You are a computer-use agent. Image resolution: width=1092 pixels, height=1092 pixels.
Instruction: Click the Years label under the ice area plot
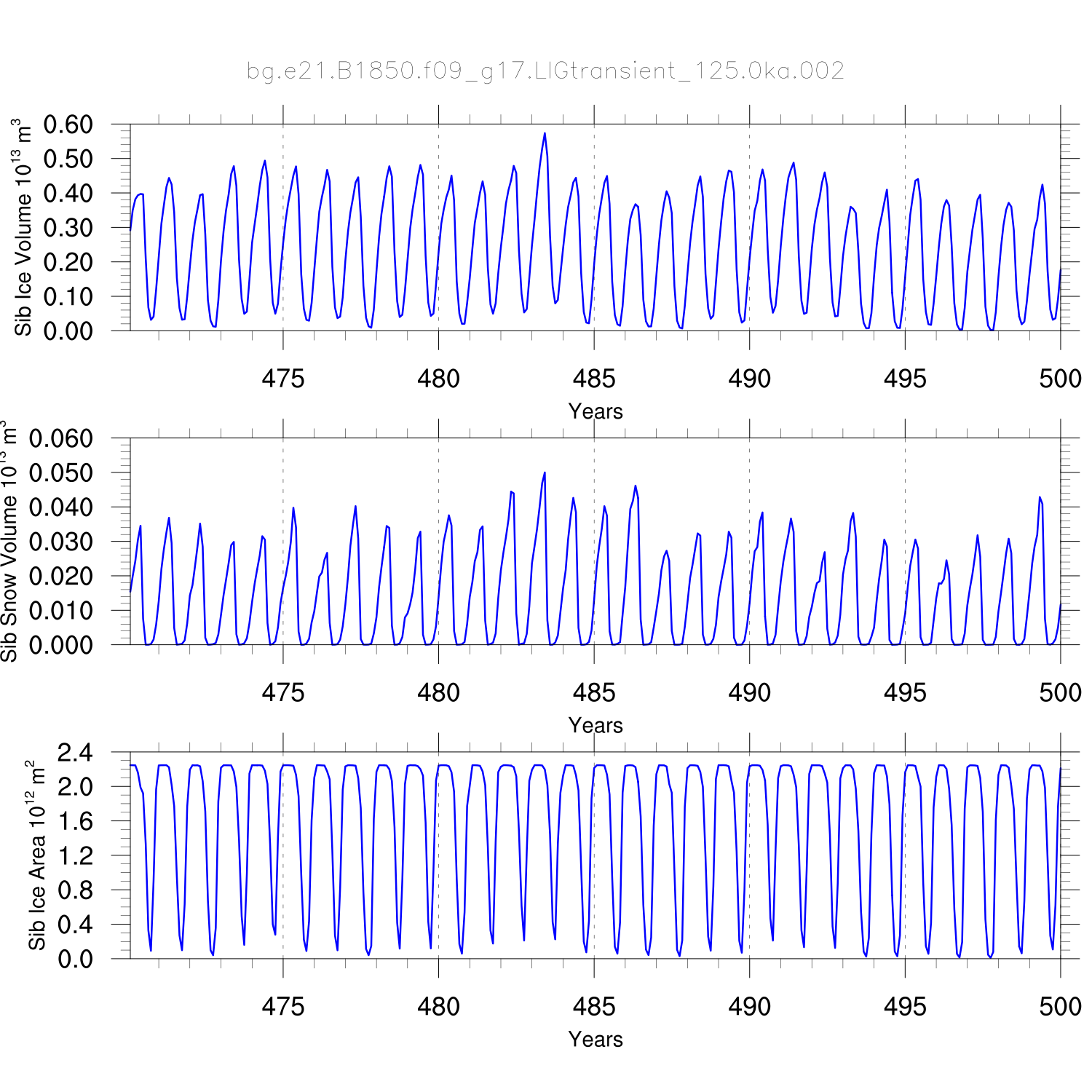point(595,1039)
